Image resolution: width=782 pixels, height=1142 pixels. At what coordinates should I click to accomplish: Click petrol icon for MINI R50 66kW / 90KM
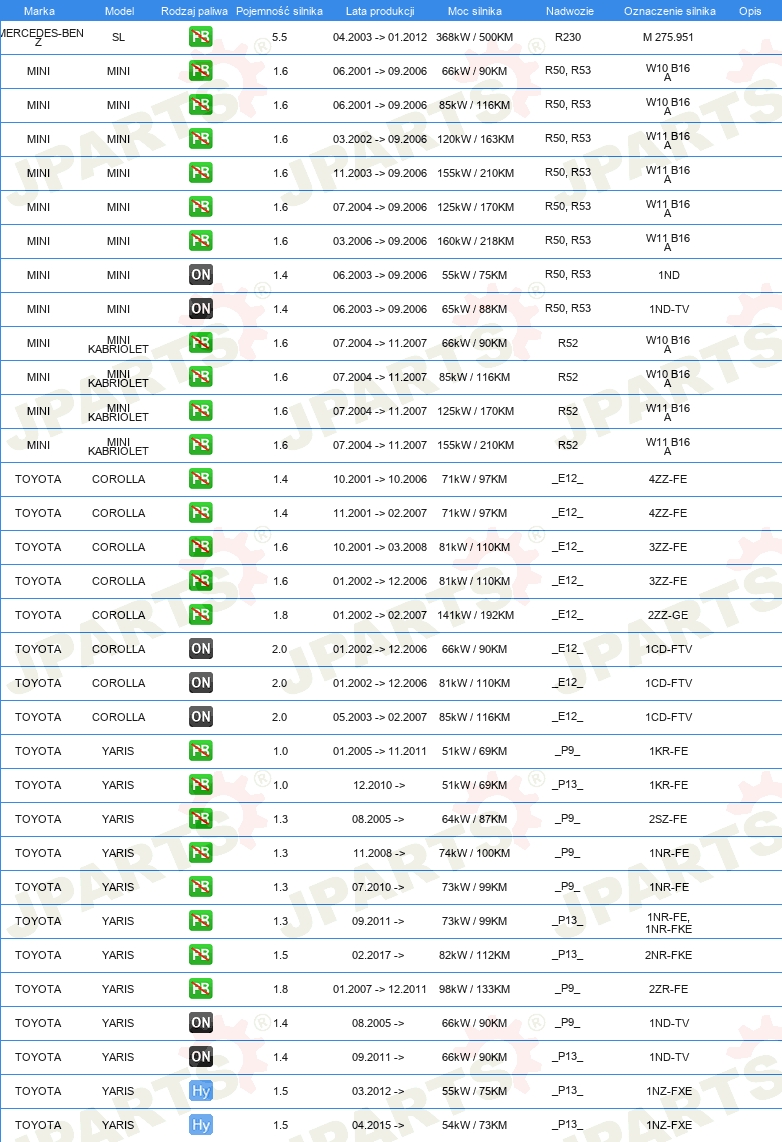point(201,71)
